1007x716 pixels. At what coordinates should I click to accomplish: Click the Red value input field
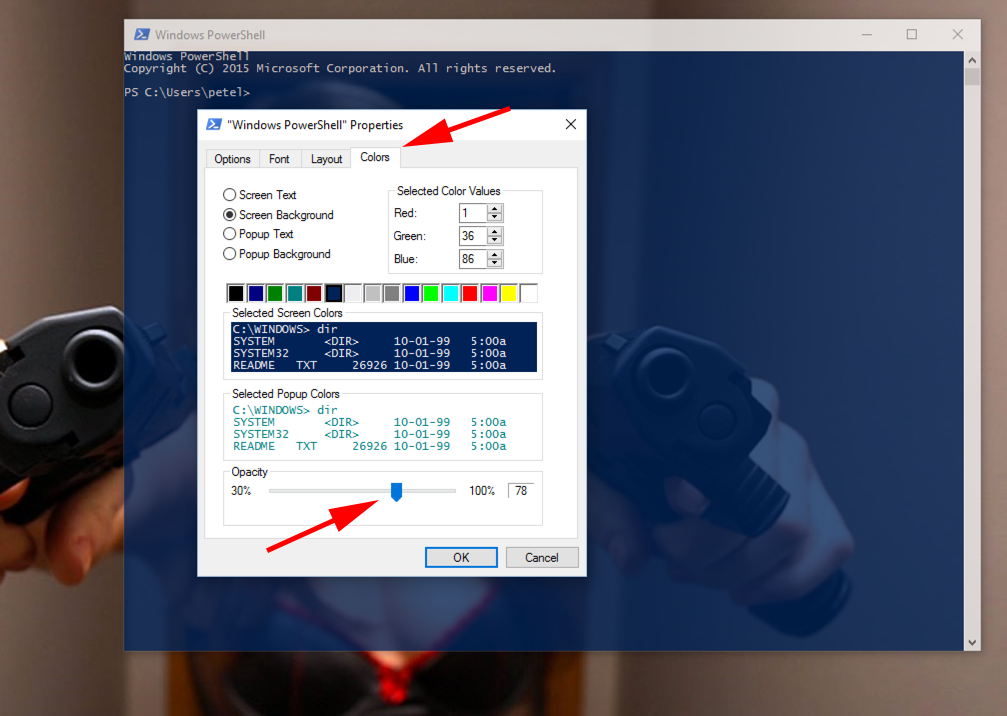click(473, 213)
